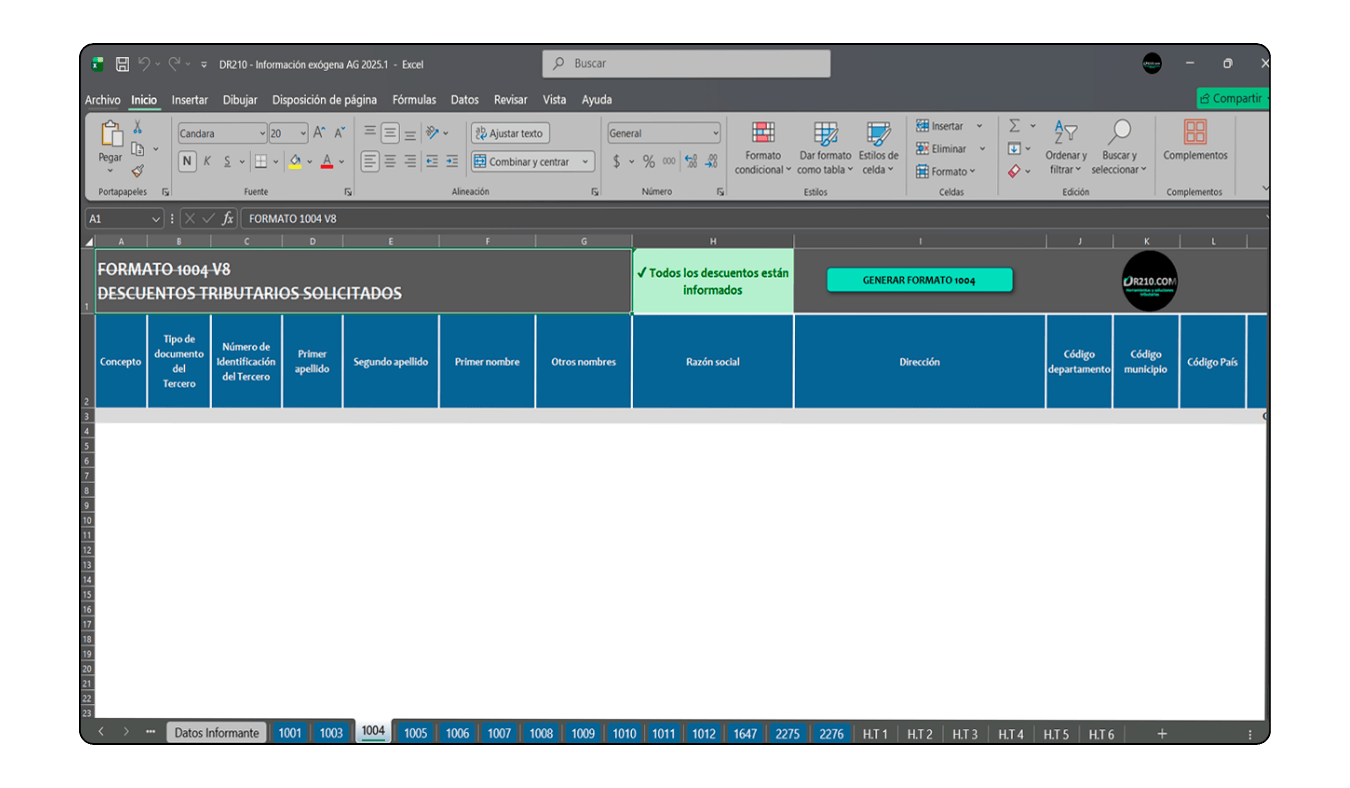1350x788 pixels.
Task: Click the Formato condicional icon
Action: click(x=763, y=134)
